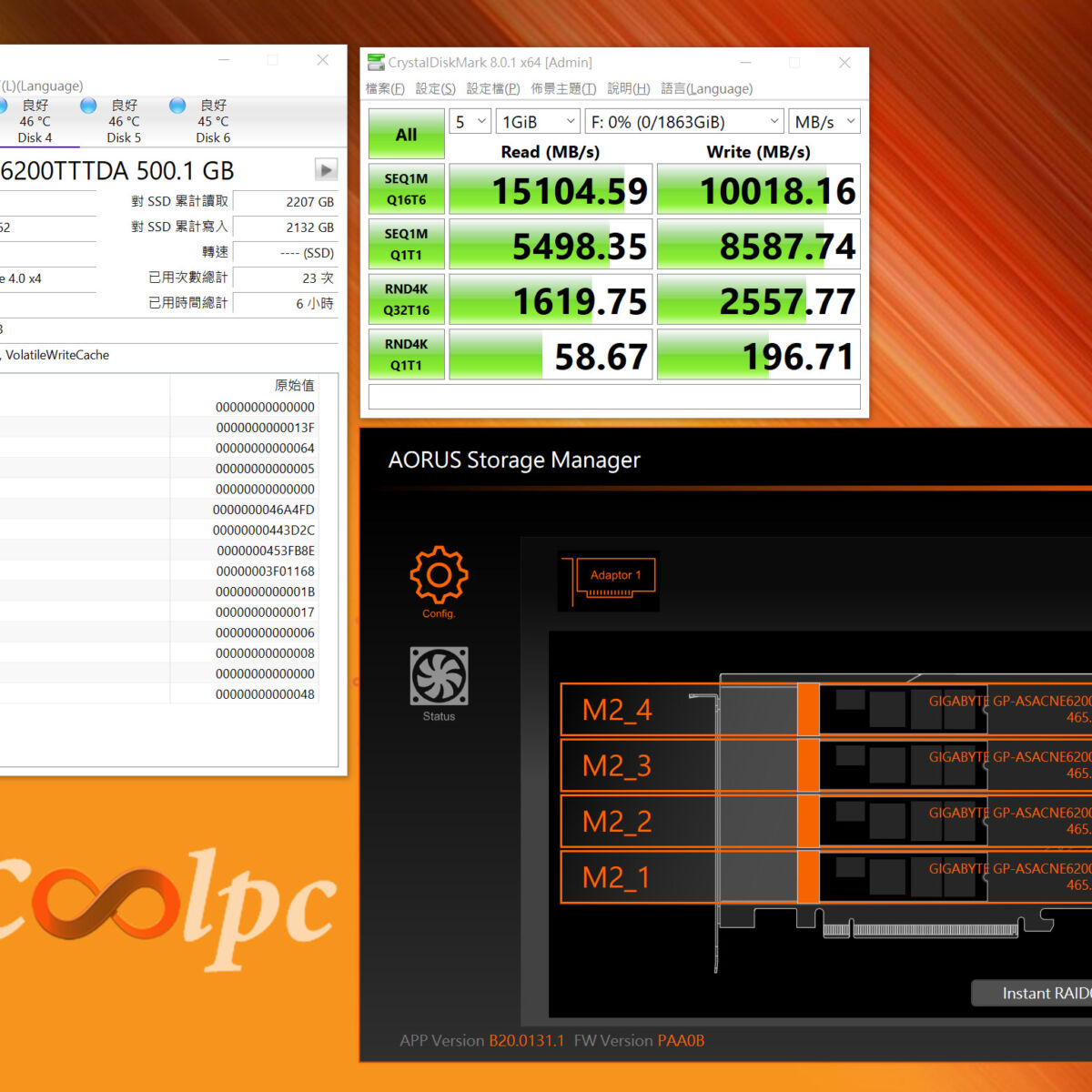Open the 說明(H) menu
The image size is (1092, 1092).
point(629,88)
